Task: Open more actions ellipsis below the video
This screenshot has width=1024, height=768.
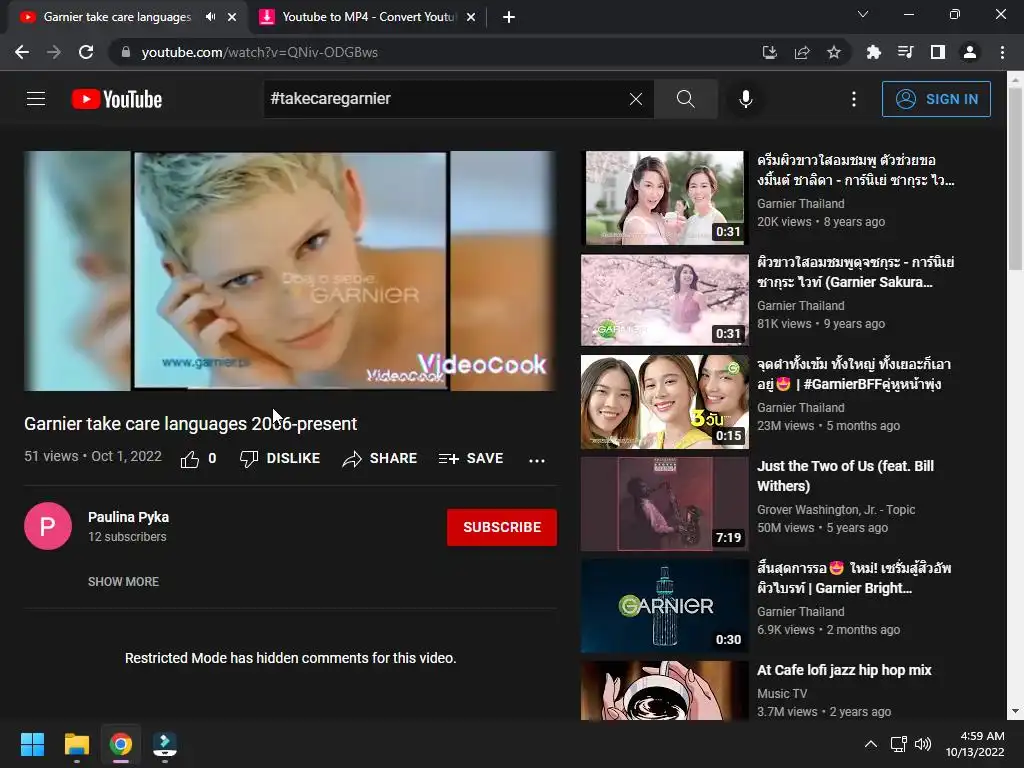Action: [537, 460]
